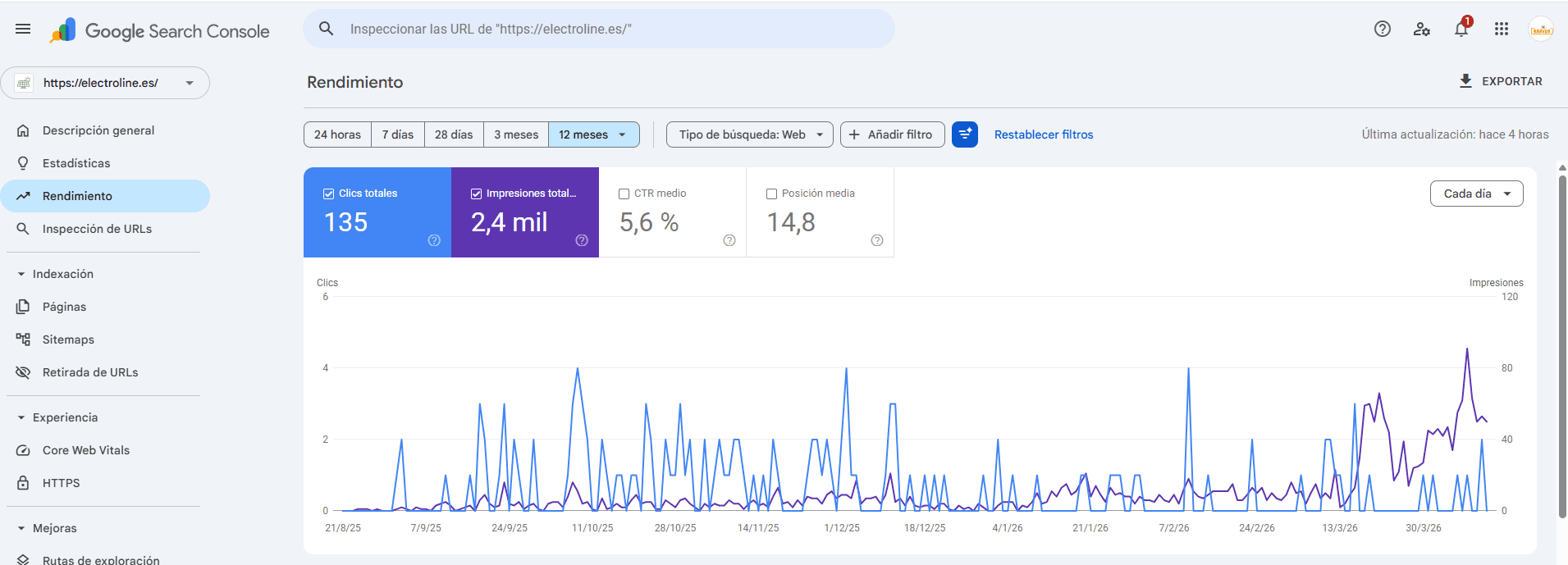Viewport: 1568px width, 565px height.
Task: Uncheck the Clics totales checkbox
Action: [x=328, y=194]
